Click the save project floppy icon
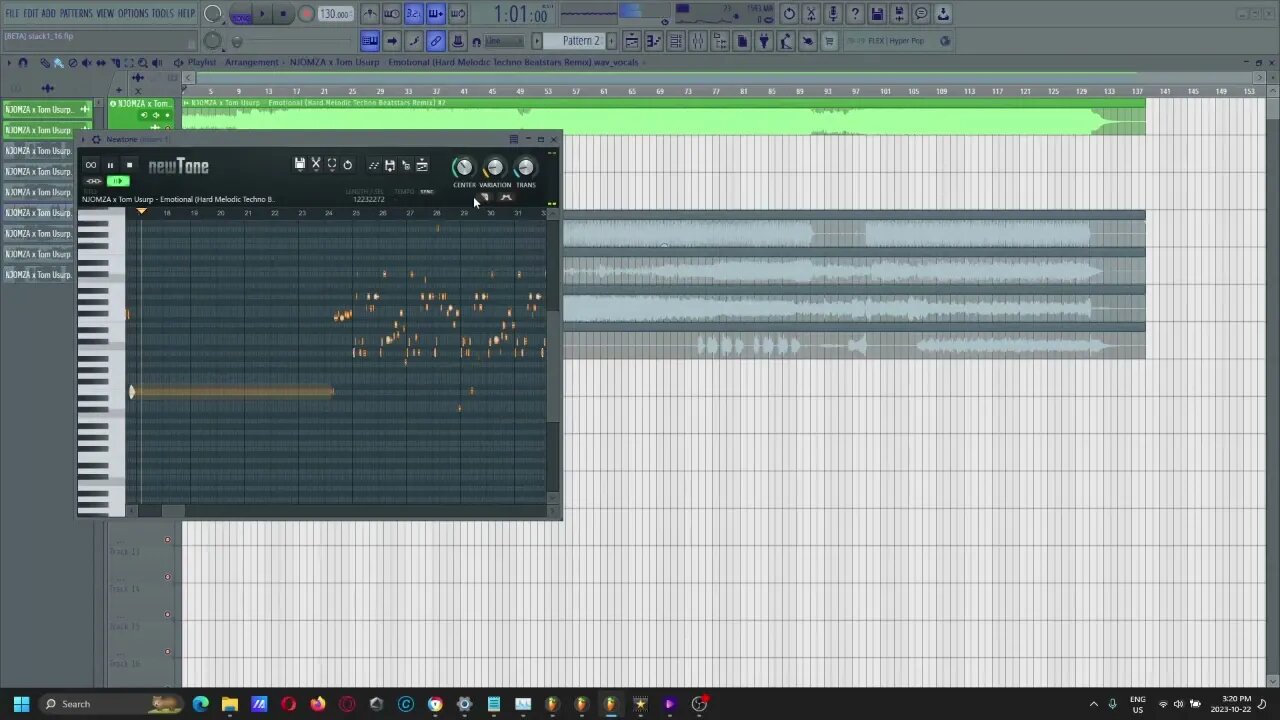Viewport: 1280px width, 720px height. tap(877, 14)
